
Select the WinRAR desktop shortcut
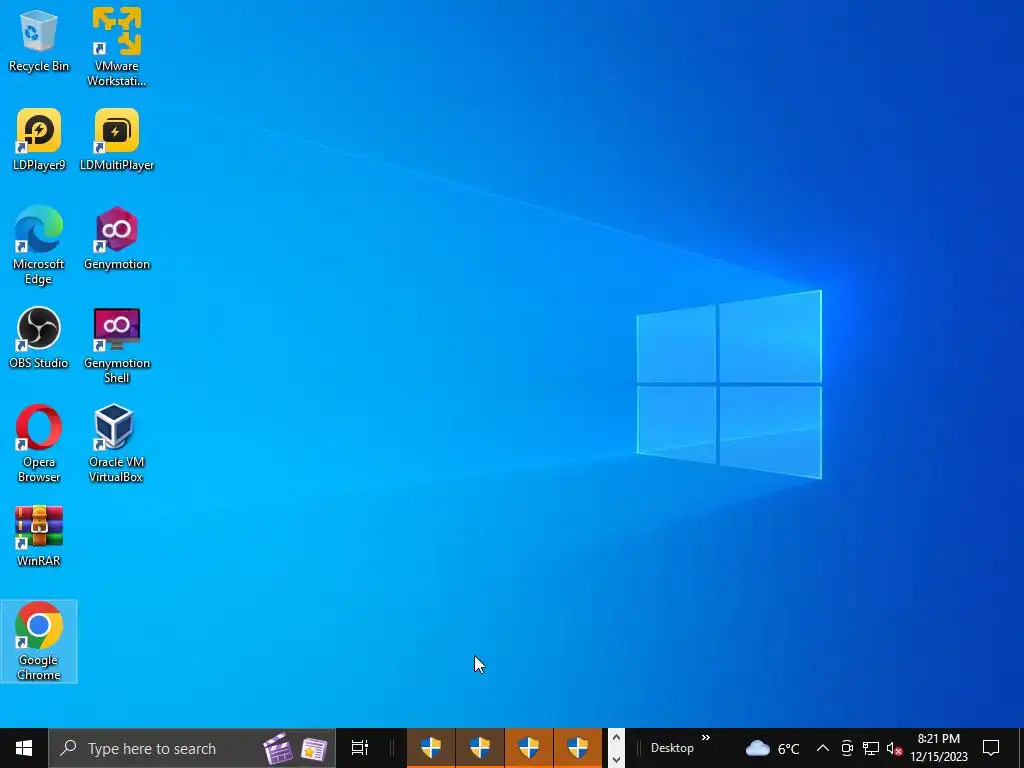pyautogui.click(x=39, y=536)
